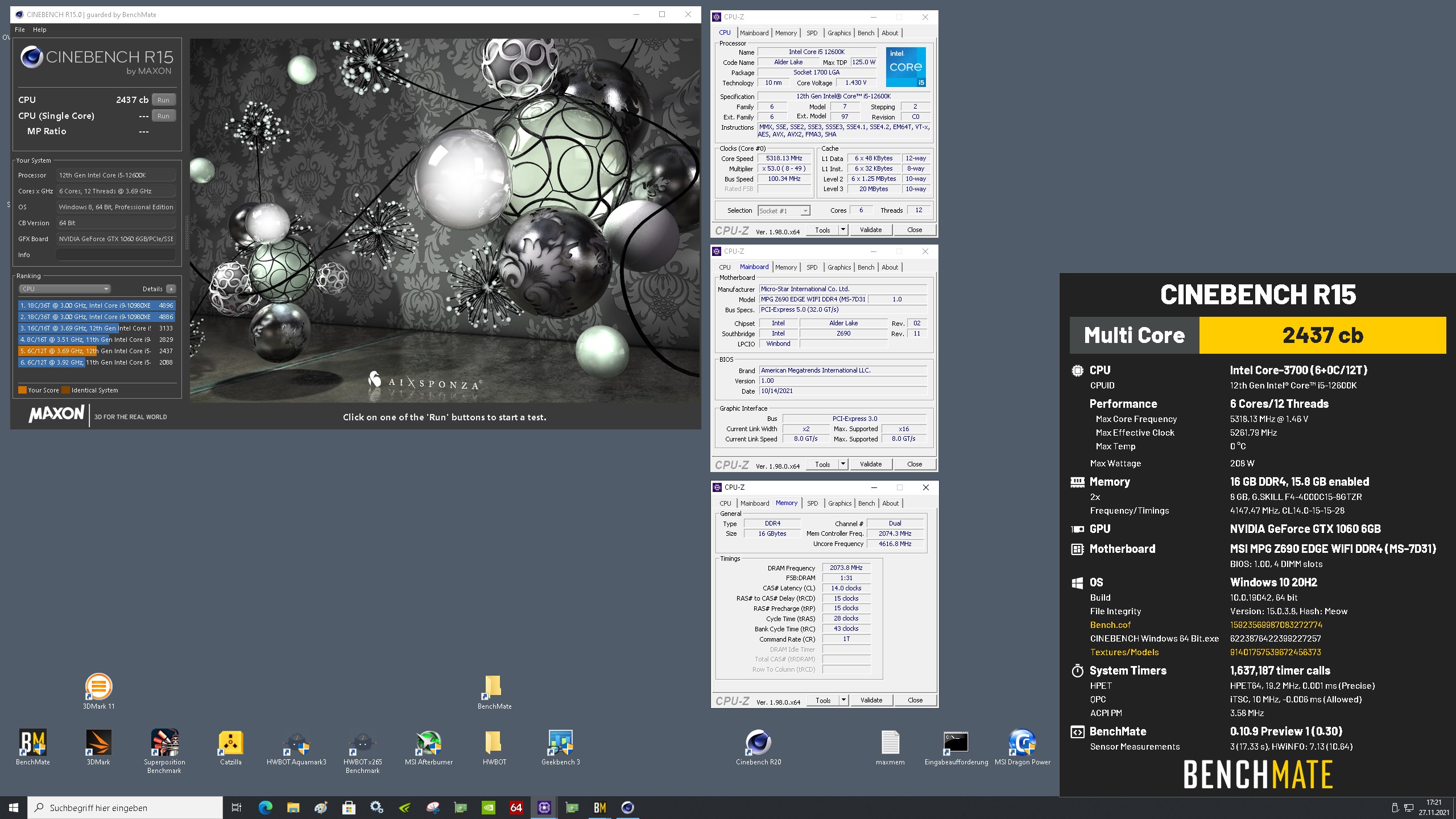Viewport: 1456px width, 819px height.
Task: Open the File menu in Cinebench
Action: point(20,30)
